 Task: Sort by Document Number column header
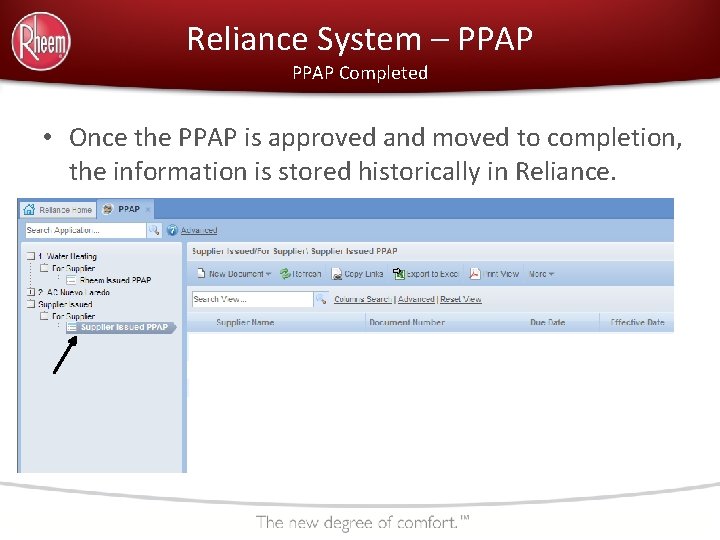tap(407, 322)
